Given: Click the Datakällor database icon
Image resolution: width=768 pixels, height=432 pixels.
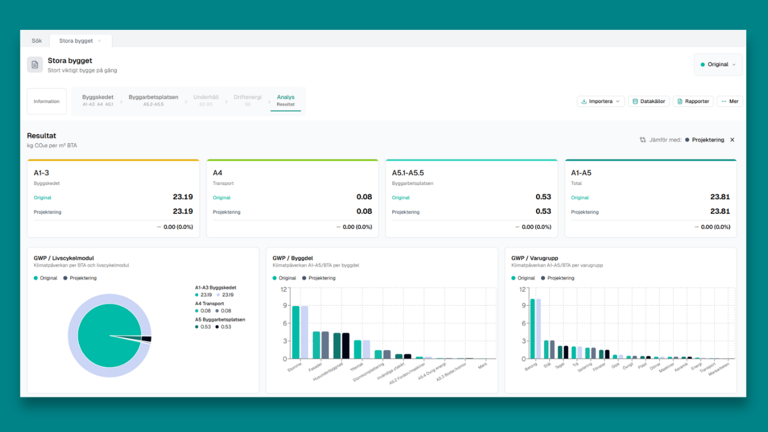Looking at the screenshot, I should (x=635, y=101).
